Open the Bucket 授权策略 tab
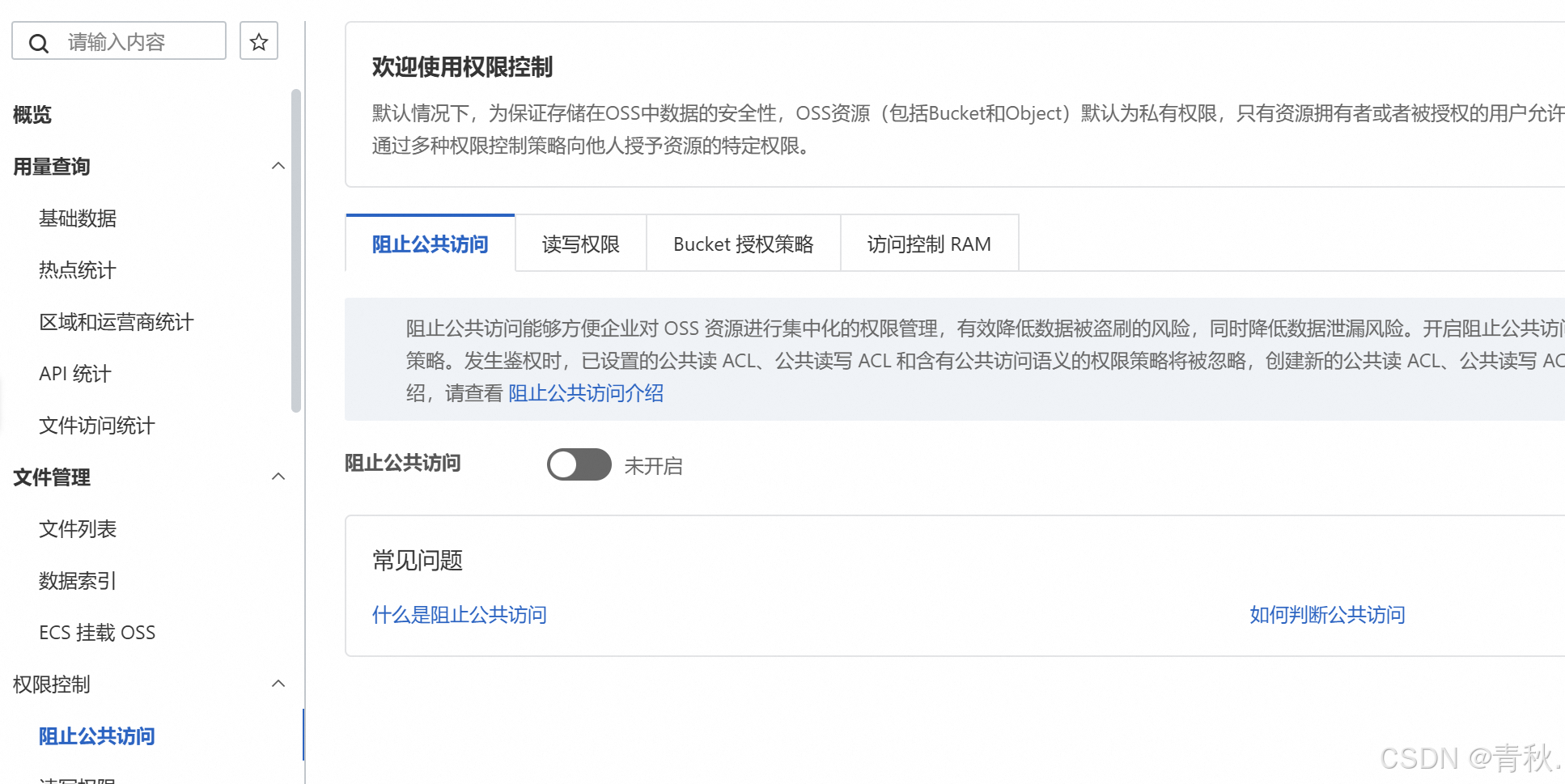 pos(743,244)
